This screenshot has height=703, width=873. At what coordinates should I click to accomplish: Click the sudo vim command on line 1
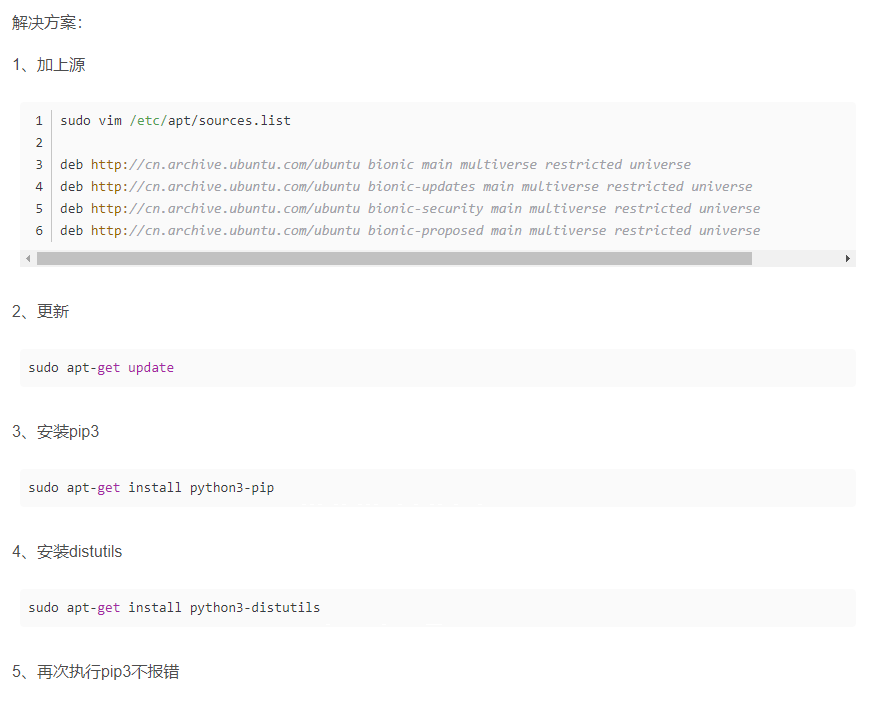pos(88,120)
